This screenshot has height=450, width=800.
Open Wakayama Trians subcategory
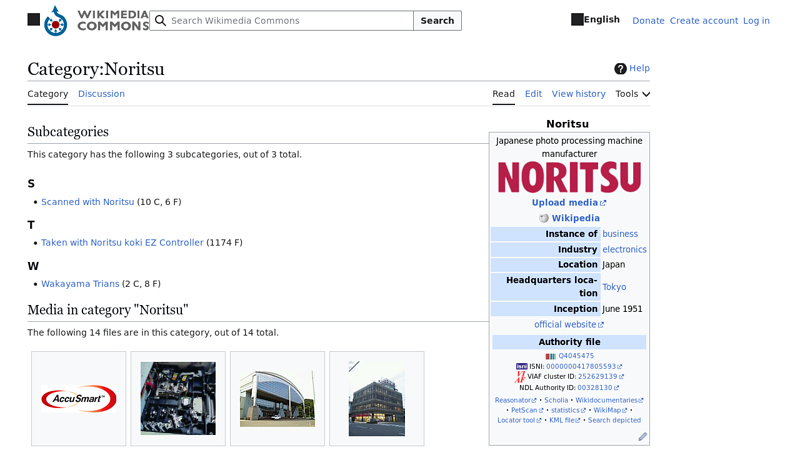click(x=80, y=284)
